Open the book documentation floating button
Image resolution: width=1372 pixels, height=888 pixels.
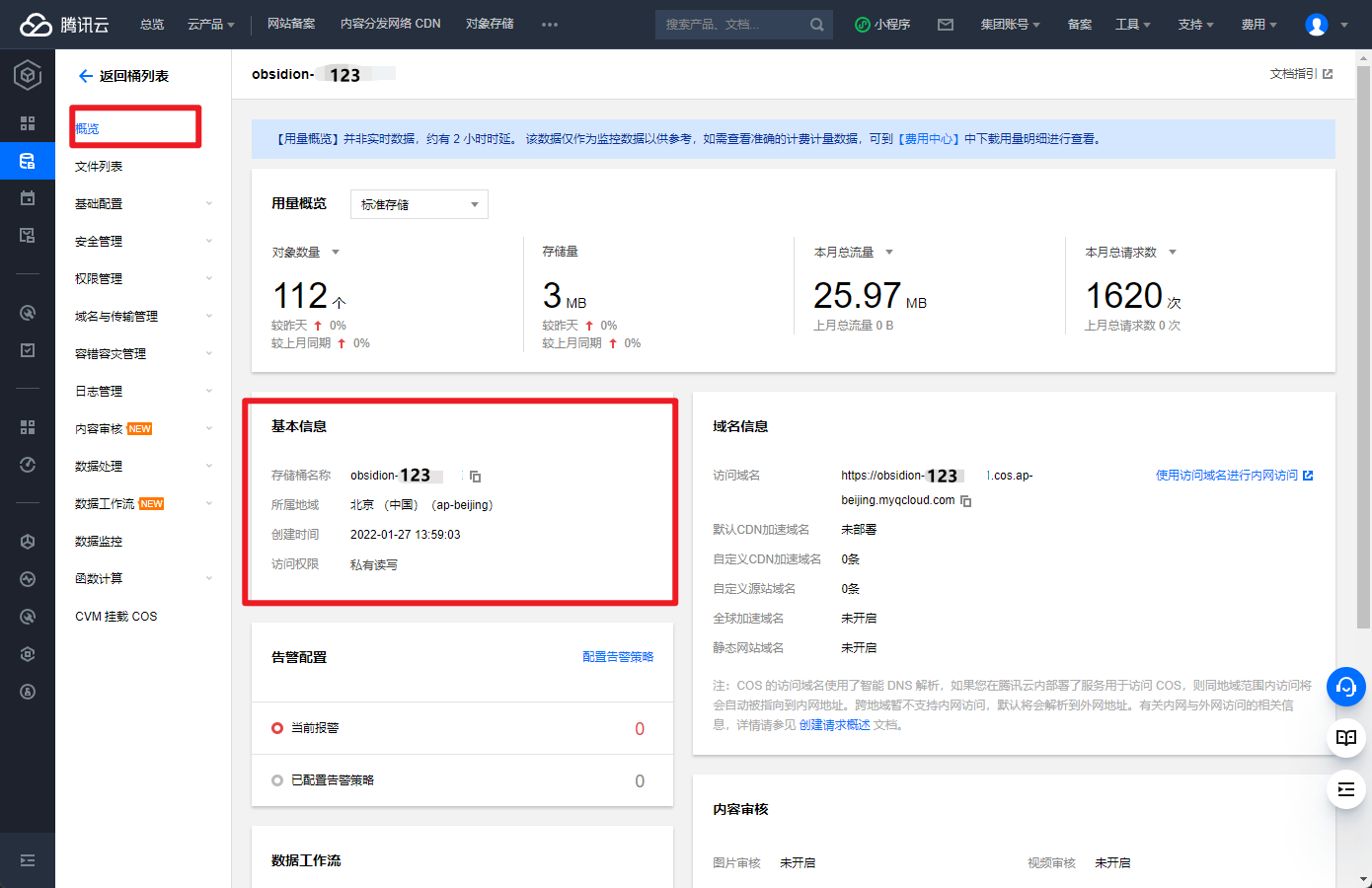(x=1346, y=738)
